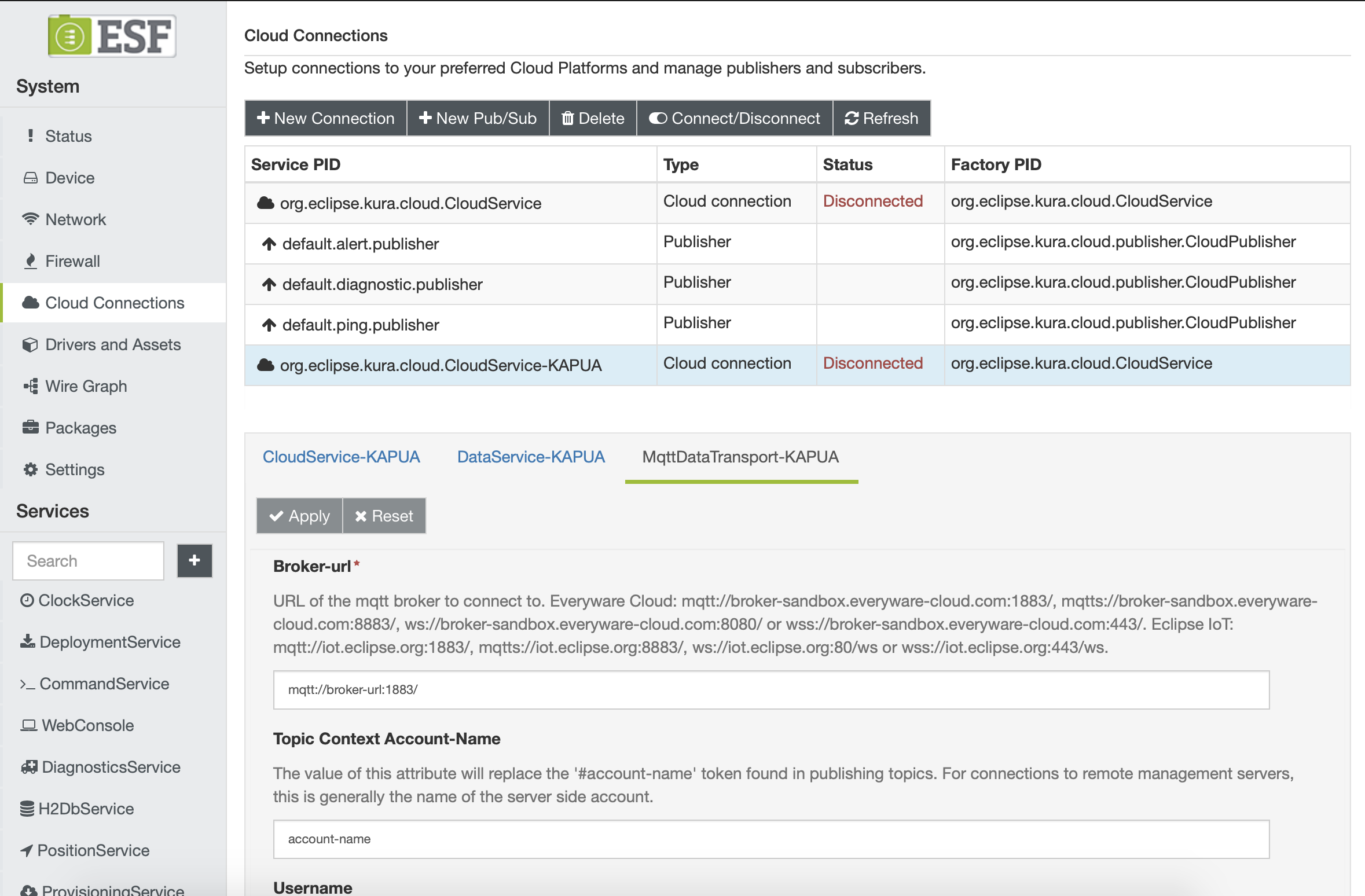This screenshot has width=1365, height=896.
Task: Click the Reset button
Action: tap(384, 516)
